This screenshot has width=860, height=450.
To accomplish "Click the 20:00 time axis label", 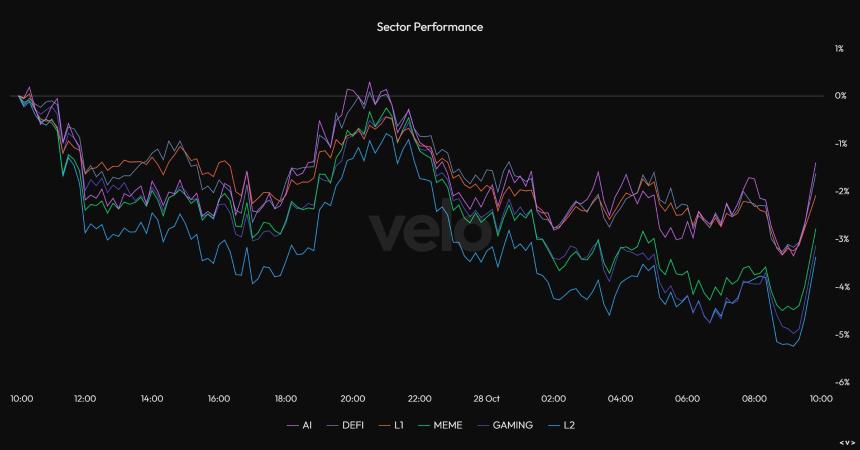I will pyautogui.click(x=353, y=398).
